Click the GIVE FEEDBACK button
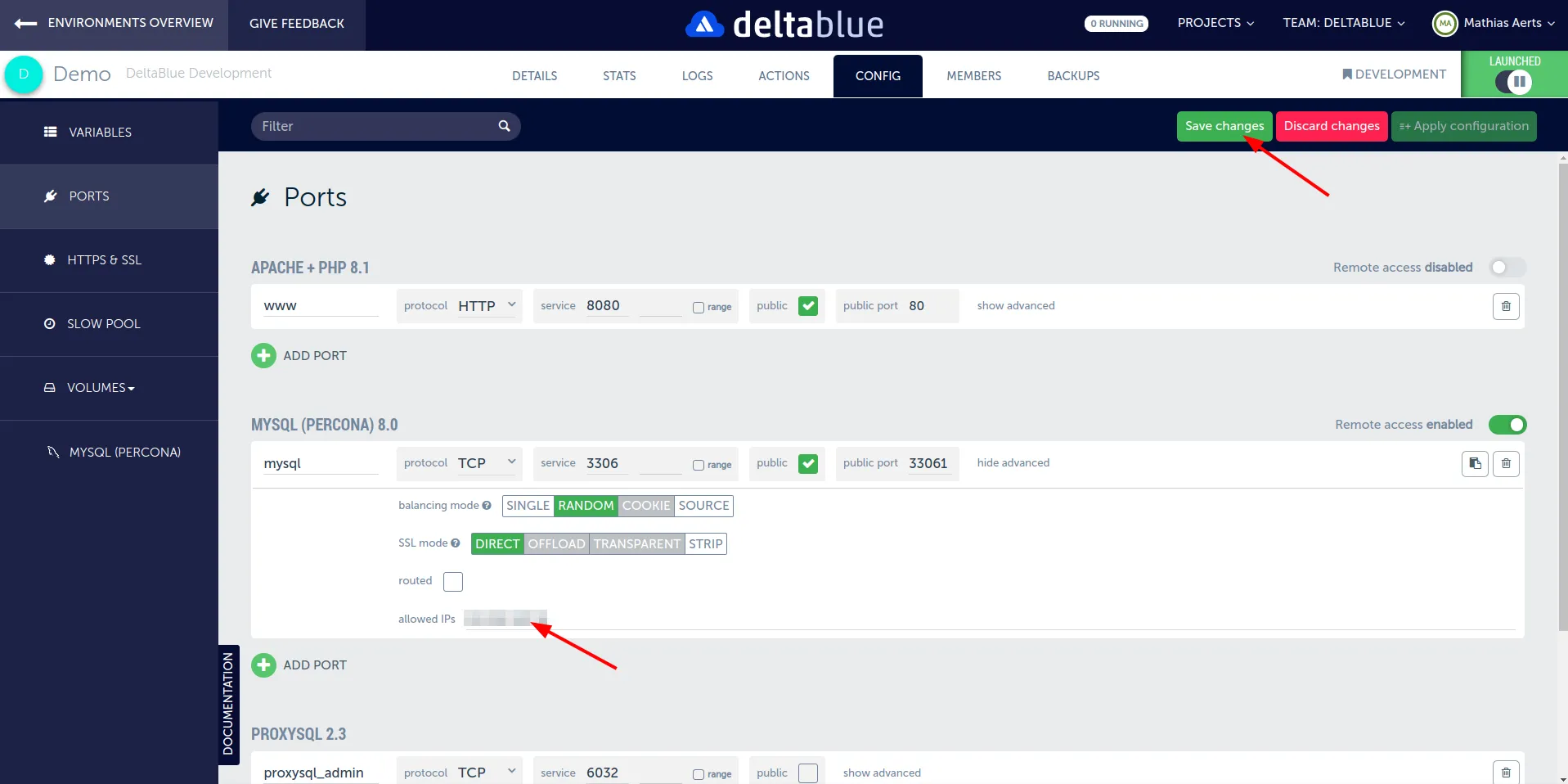 click(296, 23)
